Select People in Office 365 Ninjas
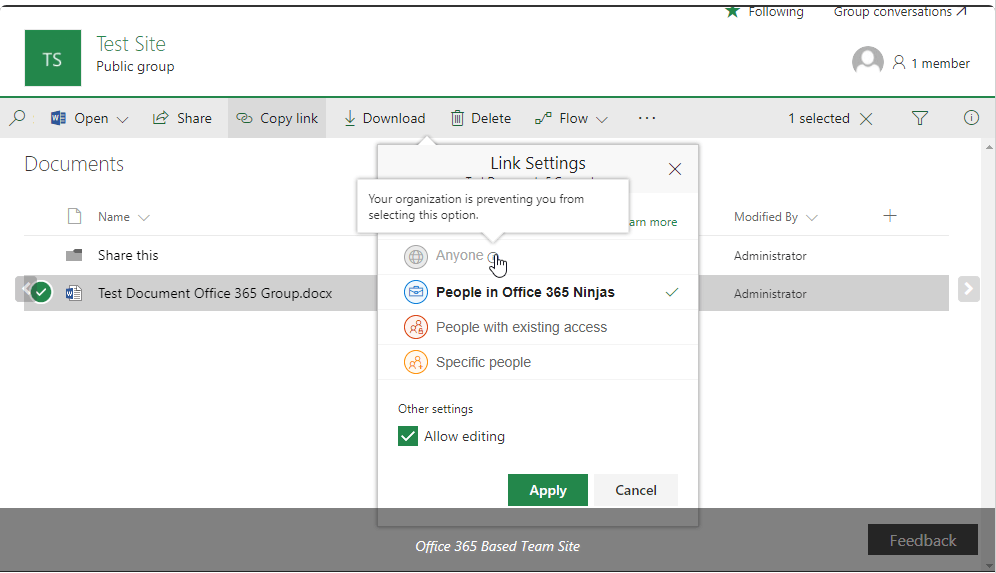996x573 pixels. coord(538,292)
